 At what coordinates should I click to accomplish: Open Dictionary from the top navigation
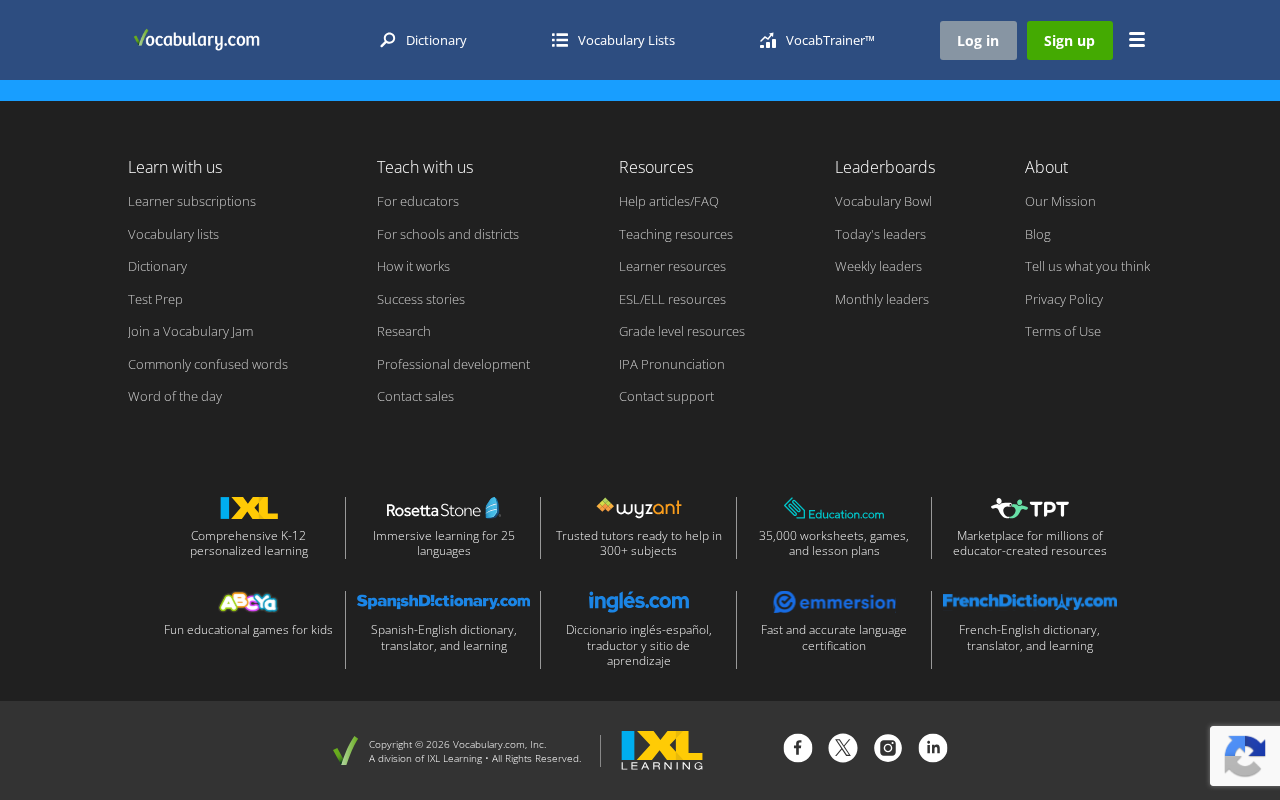click(423, 40)
